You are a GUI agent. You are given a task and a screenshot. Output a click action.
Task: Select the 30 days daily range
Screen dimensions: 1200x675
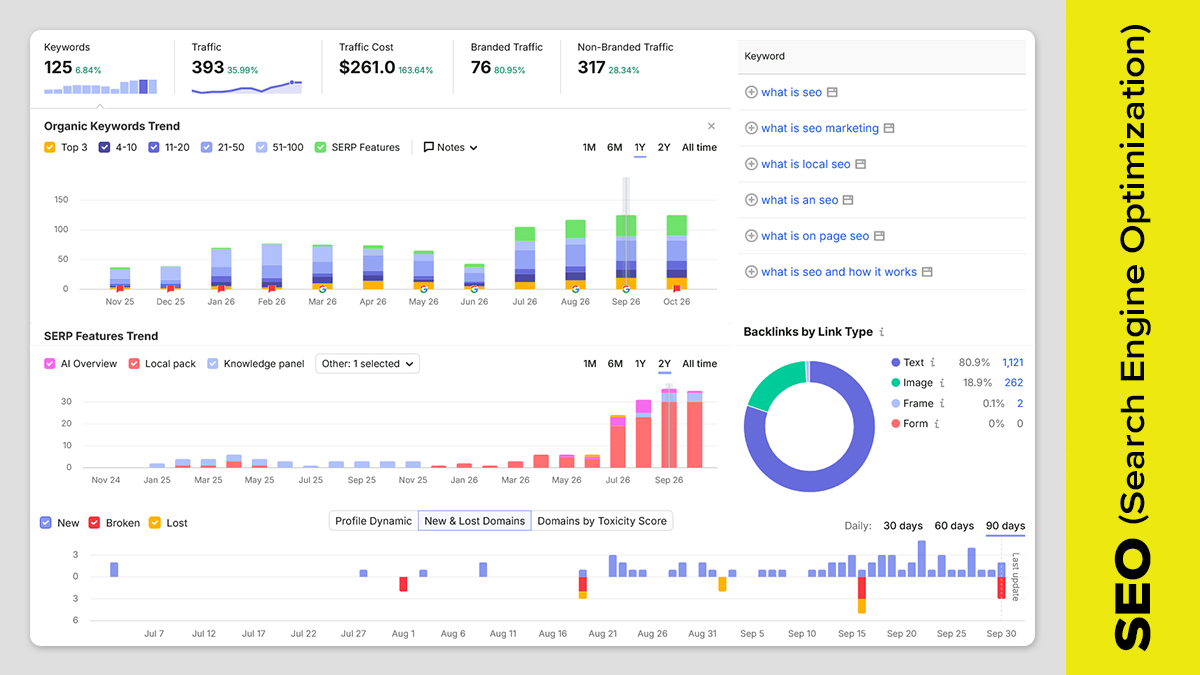click(x=903, y=526)
